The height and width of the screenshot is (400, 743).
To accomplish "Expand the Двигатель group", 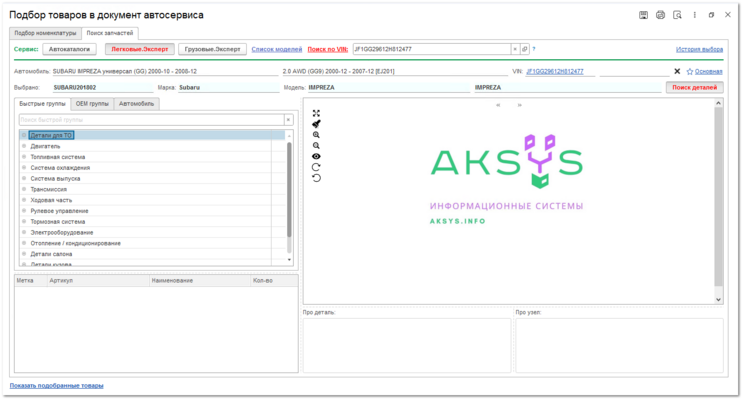I will click(24, 146).
